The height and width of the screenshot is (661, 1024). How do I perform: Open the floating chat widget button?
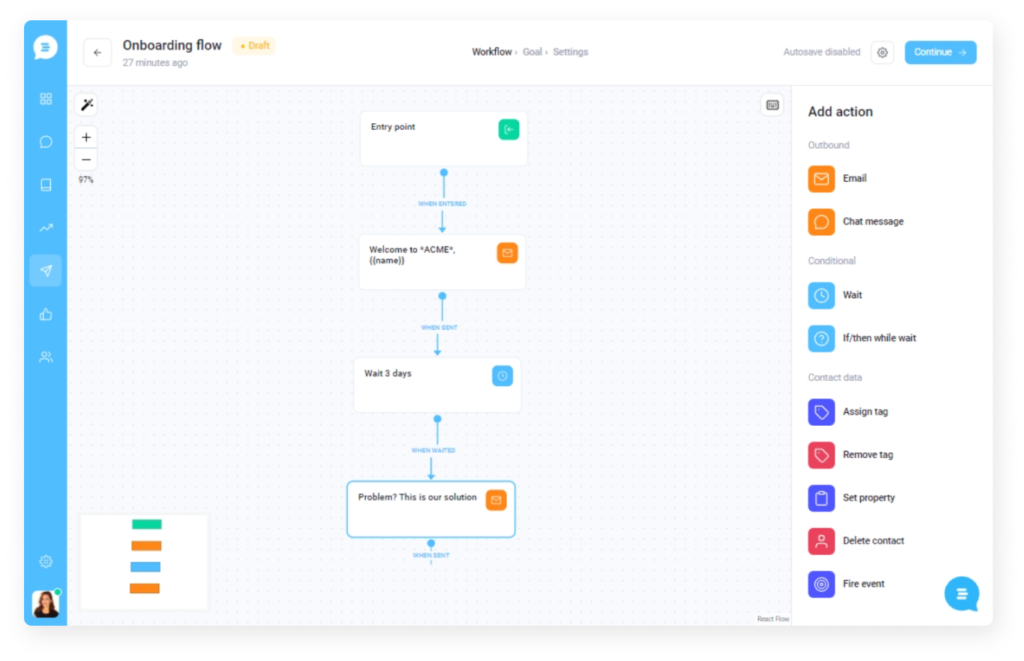pyautogui.click(x=961, y=594)
